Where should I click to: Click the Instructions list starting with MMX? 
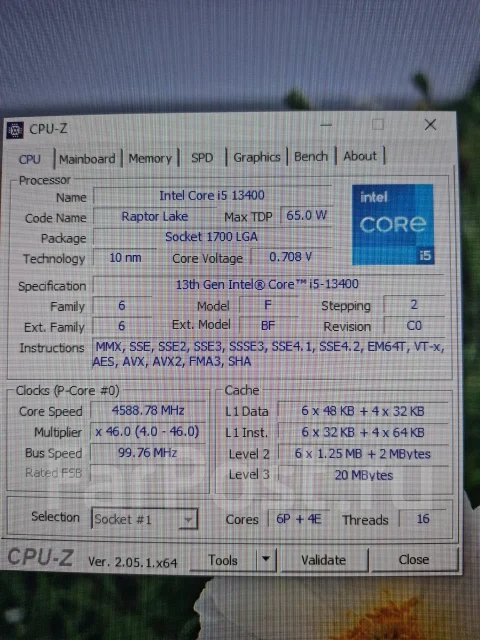tap(269, 354)
